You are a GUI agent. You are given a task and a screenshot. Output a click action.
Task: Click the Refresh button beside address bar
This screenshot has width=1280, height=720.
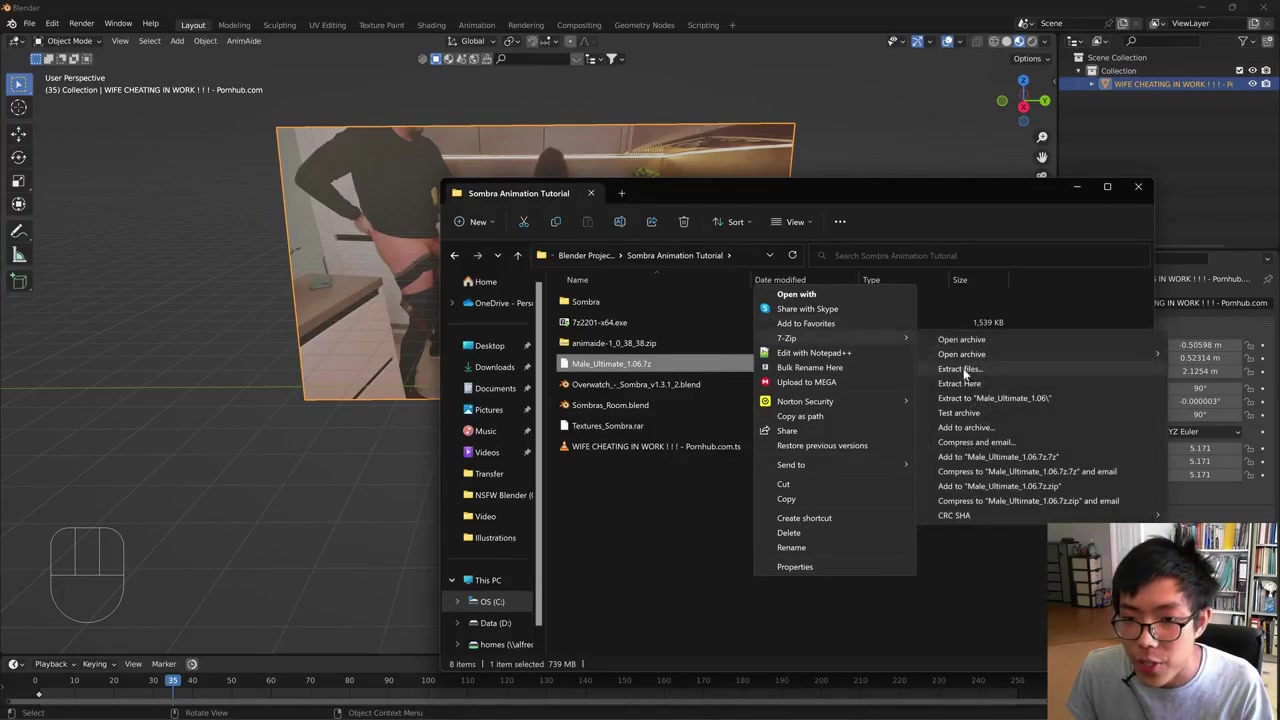coord(792,255)
